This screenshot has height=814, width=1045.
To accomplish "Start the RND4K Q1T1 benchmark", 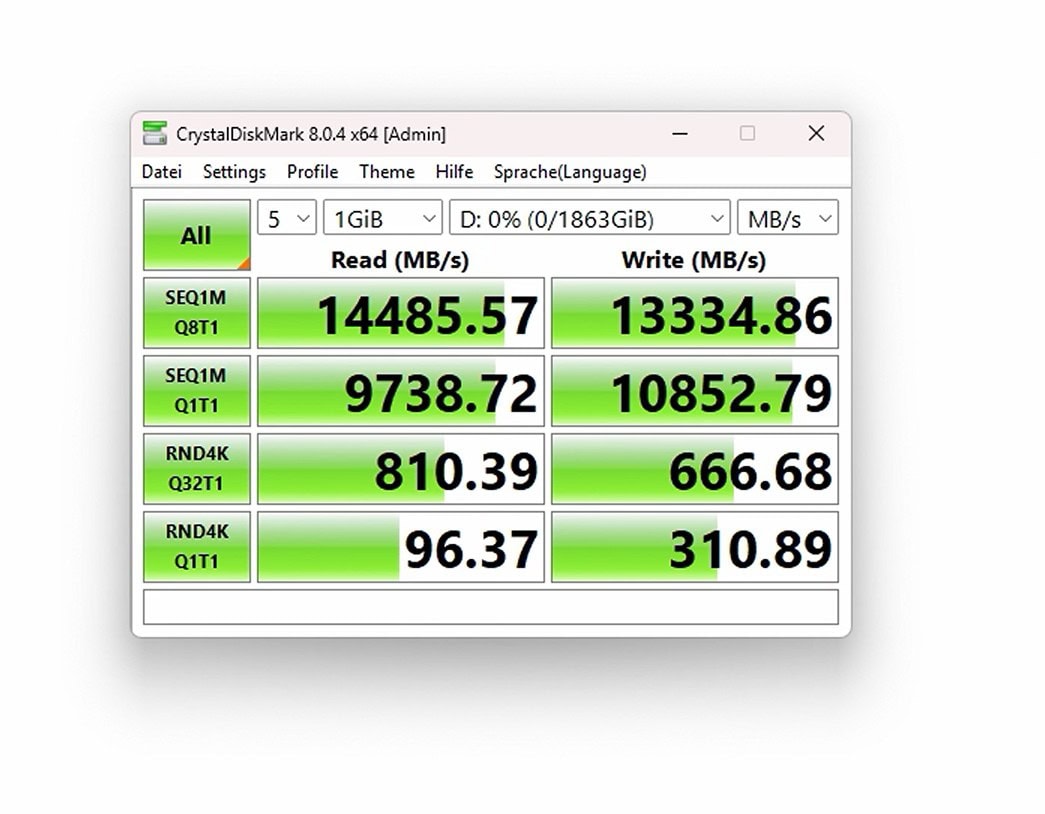I will point(196,547).
